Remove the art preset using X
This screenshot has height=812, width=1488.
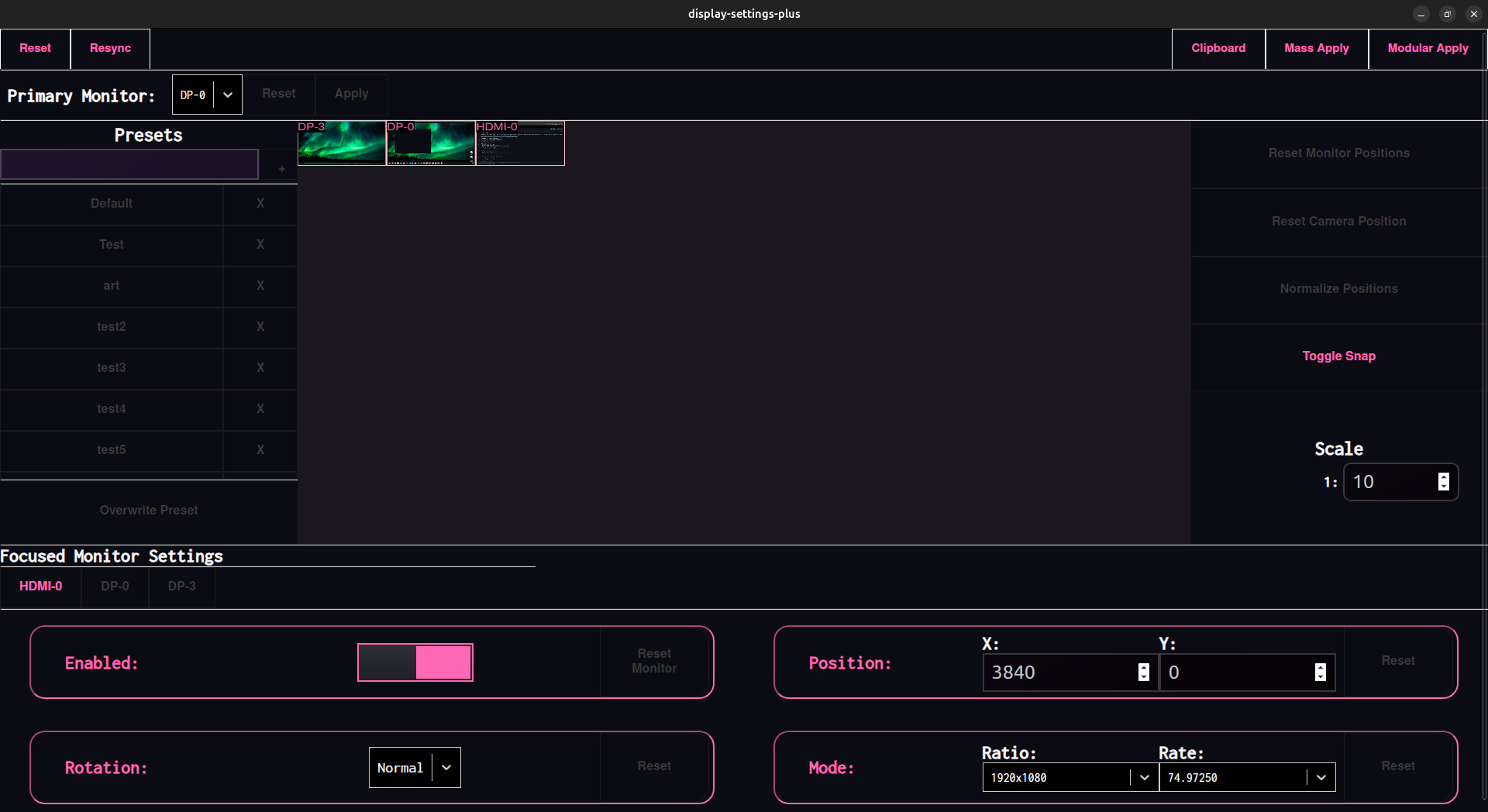click(260, 286)
